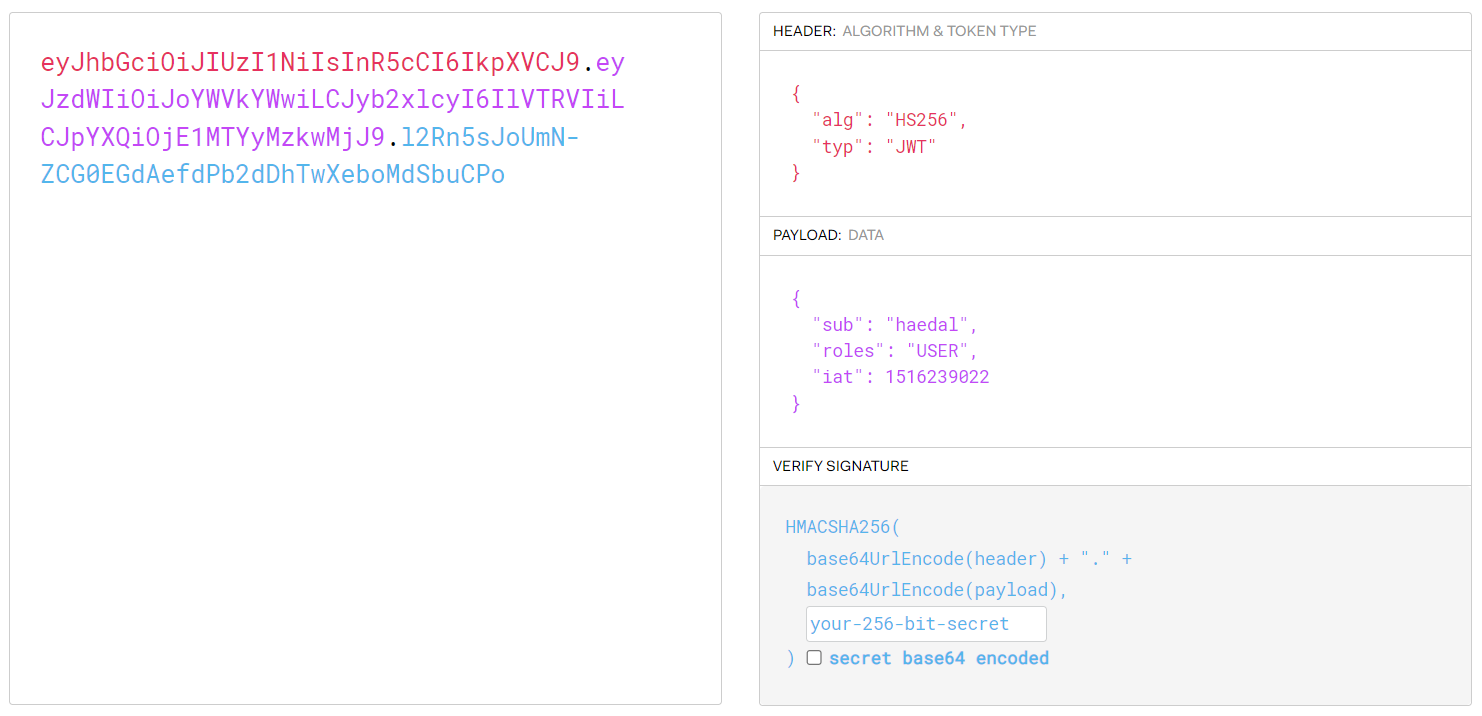Enable the secret base64 encoded checkbox
1482x716 pixels.
[814, 658]
